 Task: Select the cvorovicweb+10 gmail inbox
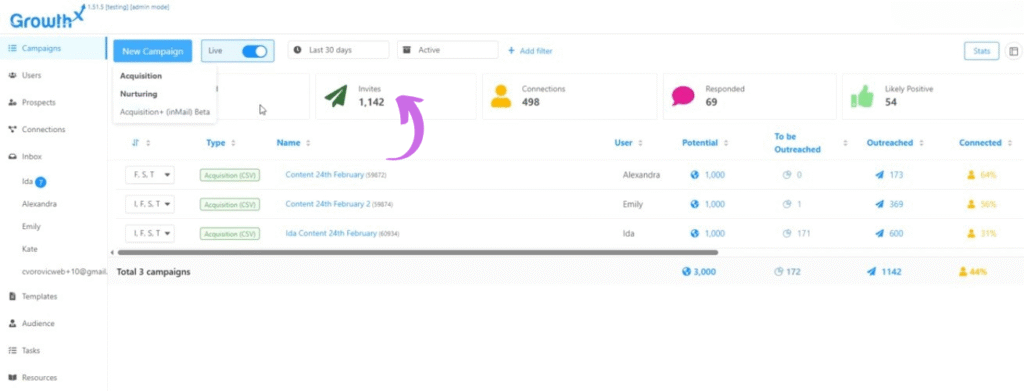[63, 272]
